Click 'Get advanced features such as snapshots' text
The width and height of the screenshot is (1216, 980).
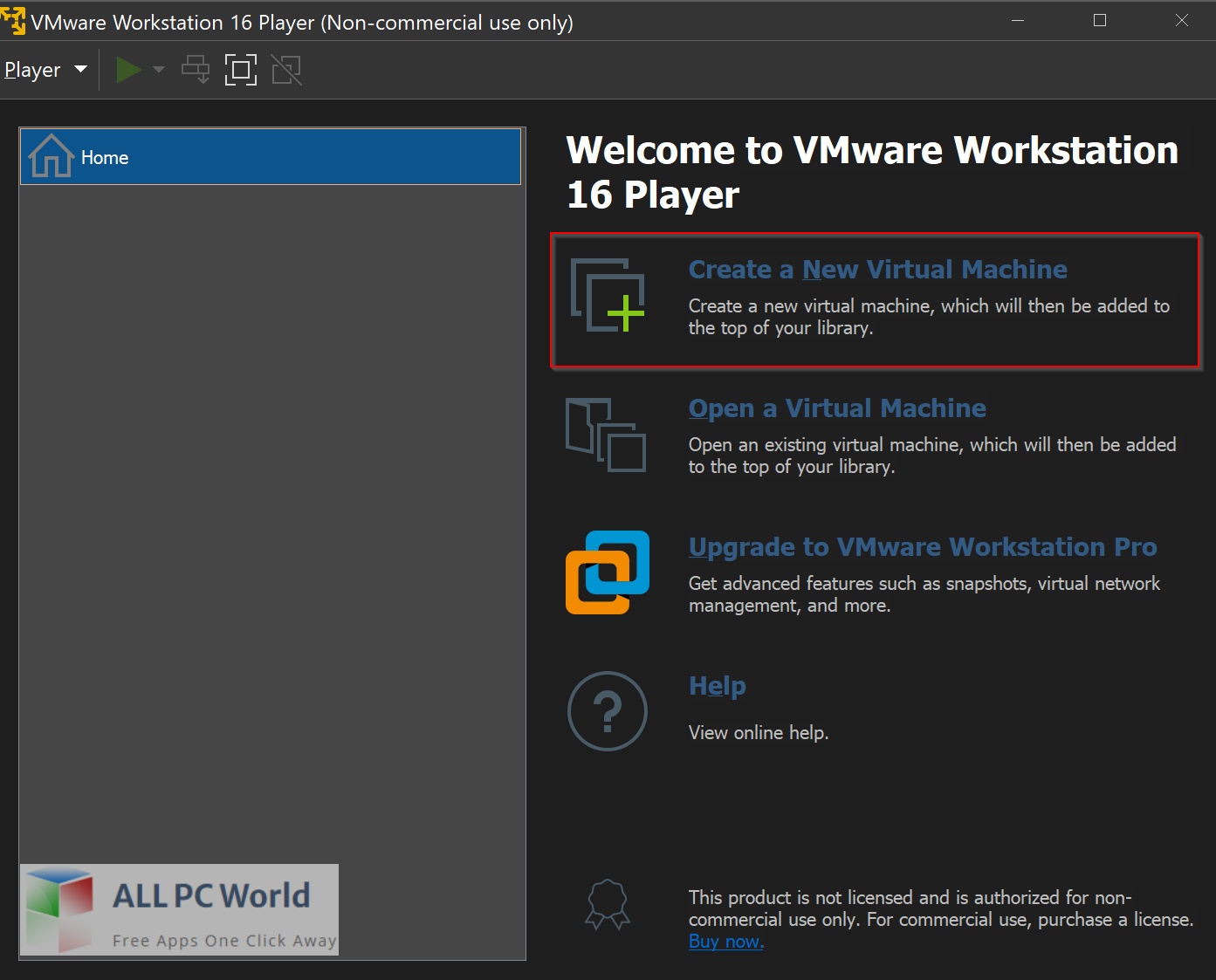[x=924, y=594]
